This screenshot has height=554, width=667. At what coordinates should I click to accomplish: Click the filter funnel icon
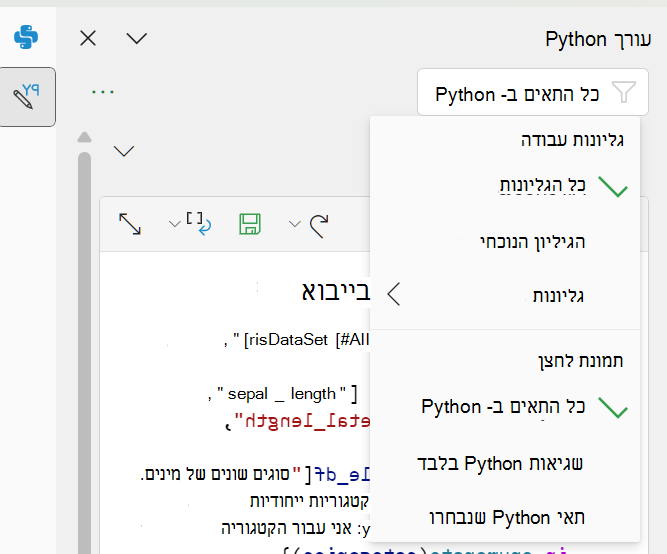[x=624, y=92]
